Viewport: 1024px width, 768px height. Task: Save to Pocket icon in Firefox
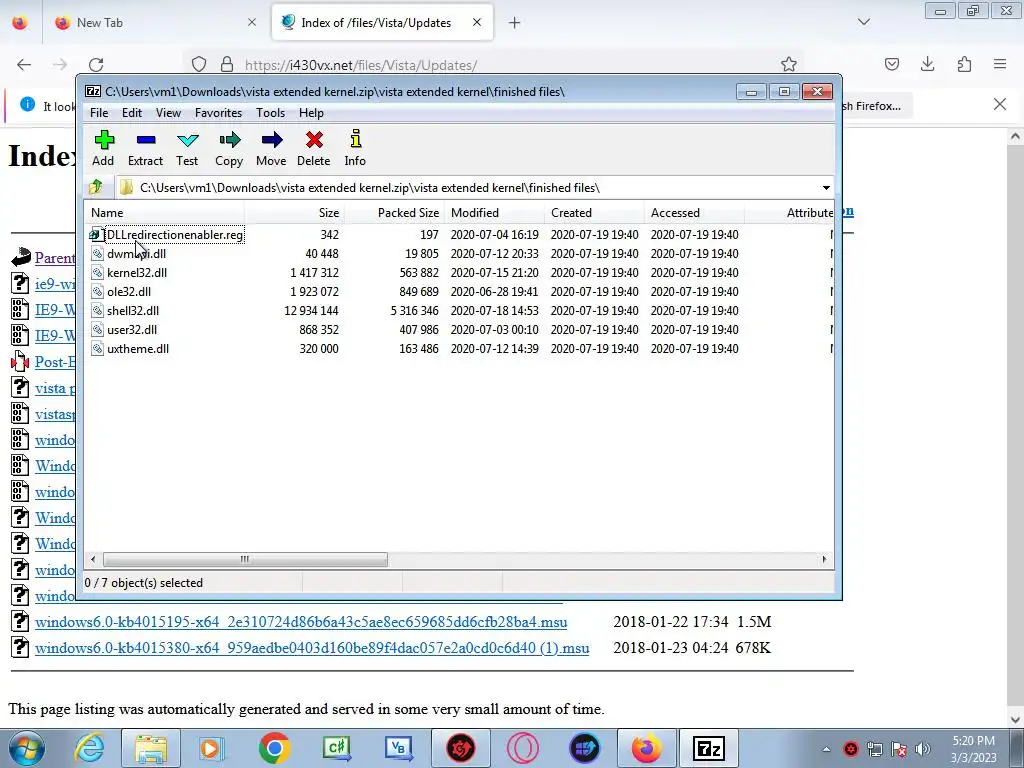click(891, 64)
